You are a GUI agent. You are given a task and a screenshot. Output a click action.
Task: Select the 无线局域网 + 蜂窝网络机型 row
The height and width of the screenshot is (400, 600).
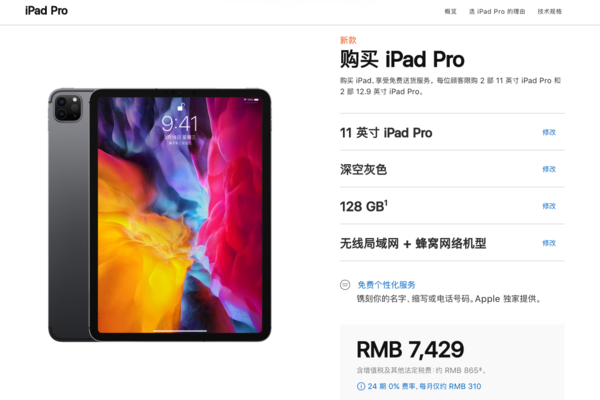click(x=452, y=243)
